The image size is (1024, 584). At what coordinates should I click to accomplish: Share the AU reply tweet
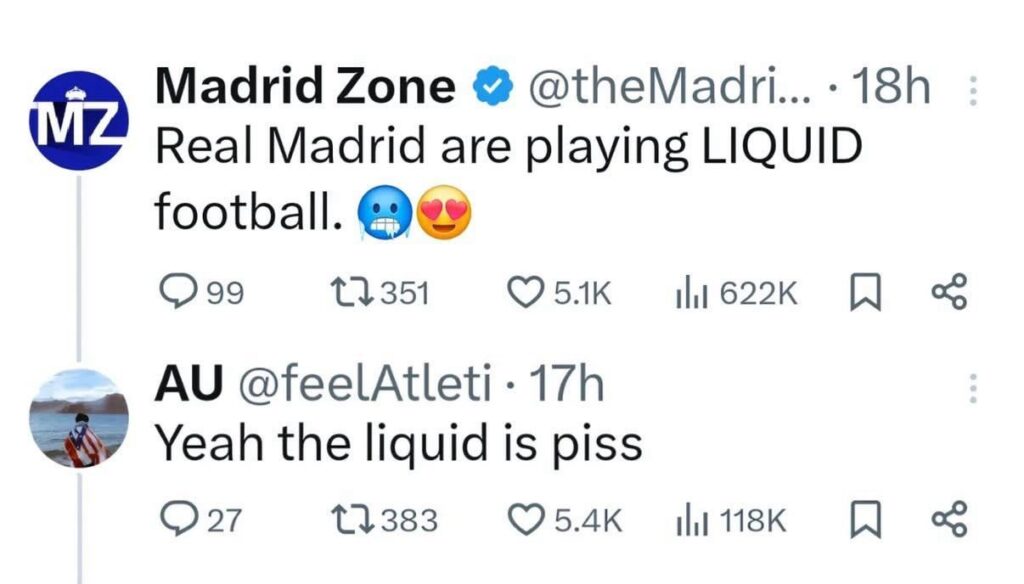[x=948, y=520]
